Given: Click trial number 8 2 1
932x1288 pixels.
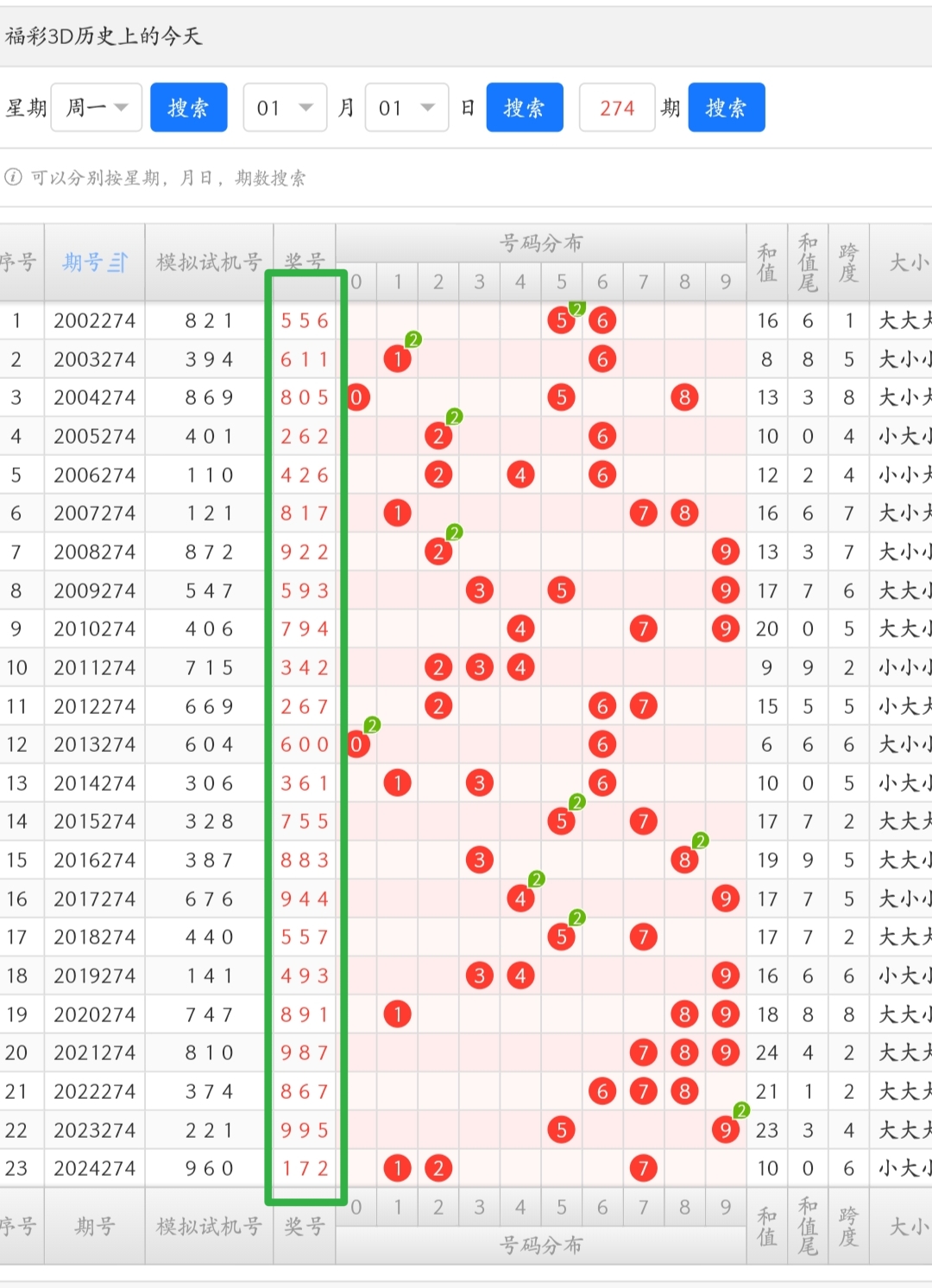Looking at the screenshot, I should pos(209,320).
